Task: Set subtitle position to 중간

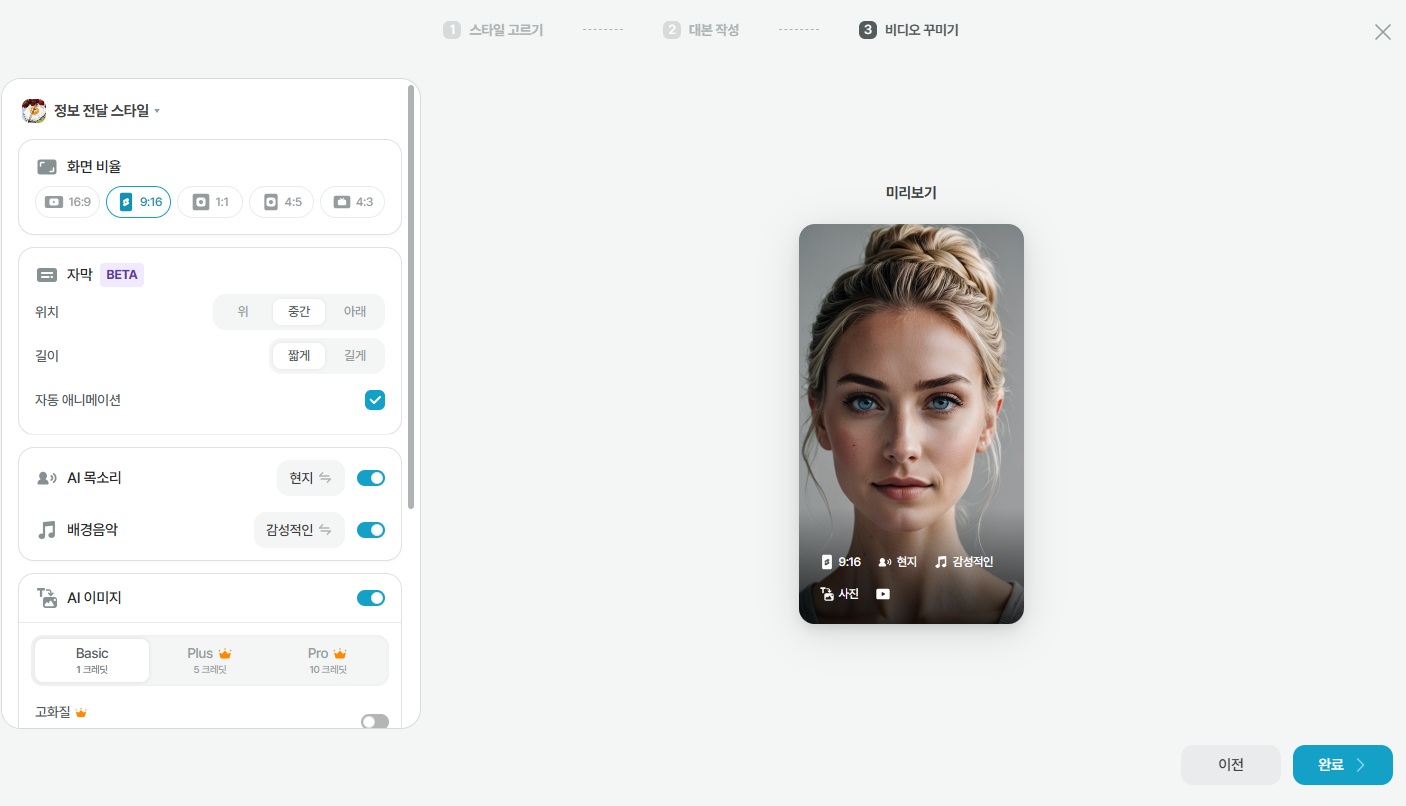Action: [x=299, y=312]
